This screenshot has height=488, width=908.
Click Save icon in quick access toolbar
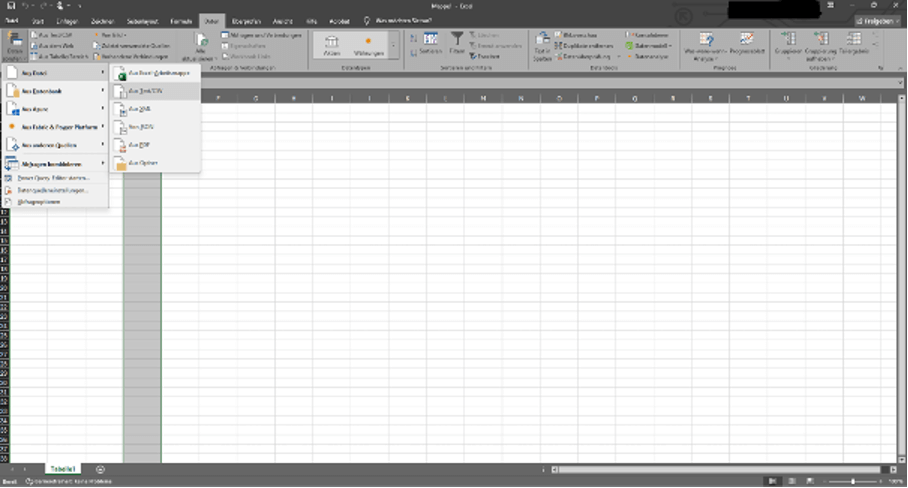[11, 6]
